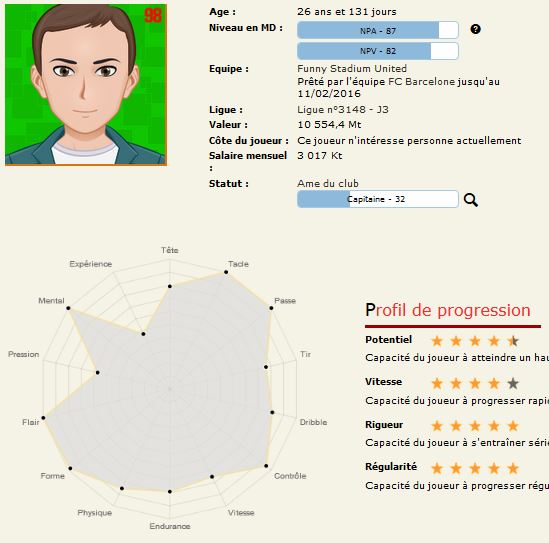Click the question mark help icon
This screenshot has width=549, height=543.
[475, 29]
